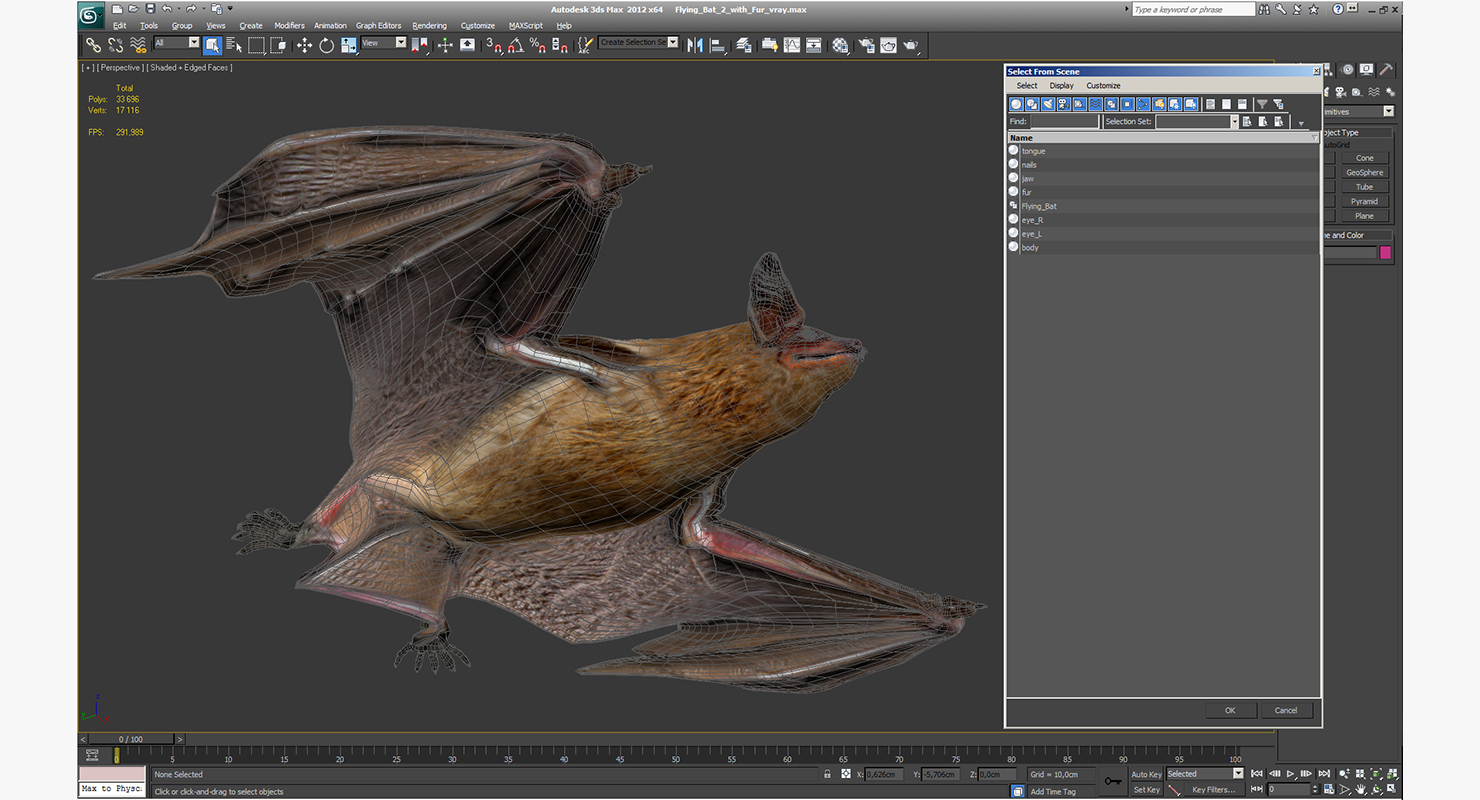The height and width of the screenshot is (800, 1480).
Task: Toggle Display Cameras filter in Select From Scene
Action: coord(1064,104)
